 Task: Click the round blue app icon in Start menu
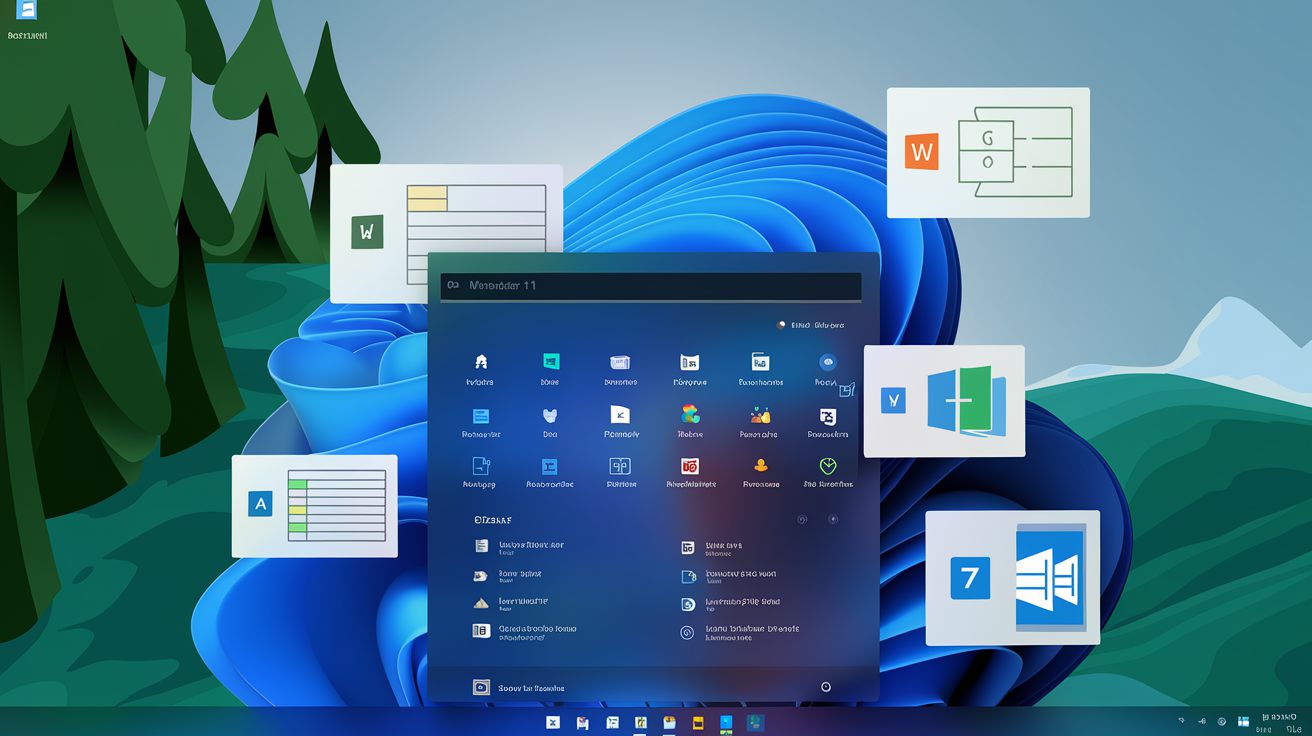826,362
